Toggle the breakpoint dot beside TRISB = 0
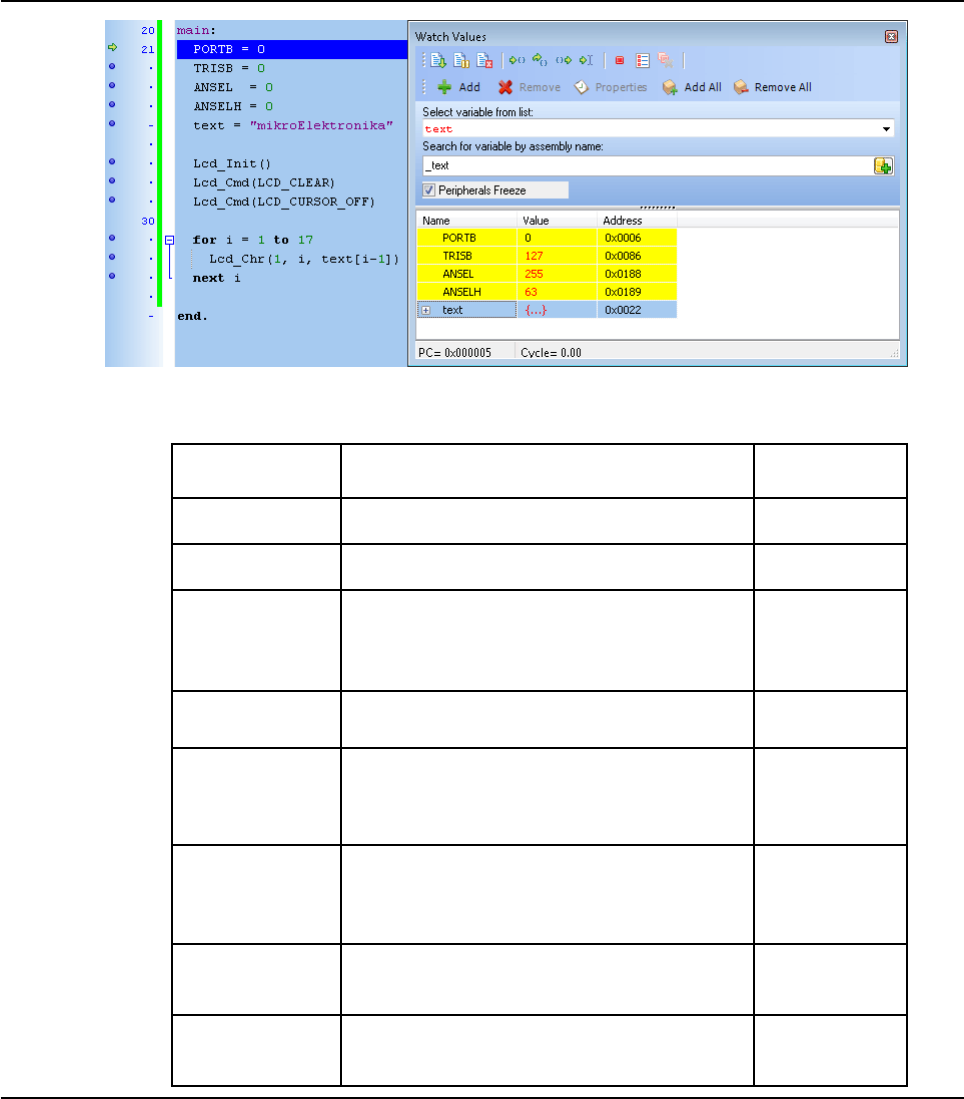964x1099 pixels. pos(111,67)
